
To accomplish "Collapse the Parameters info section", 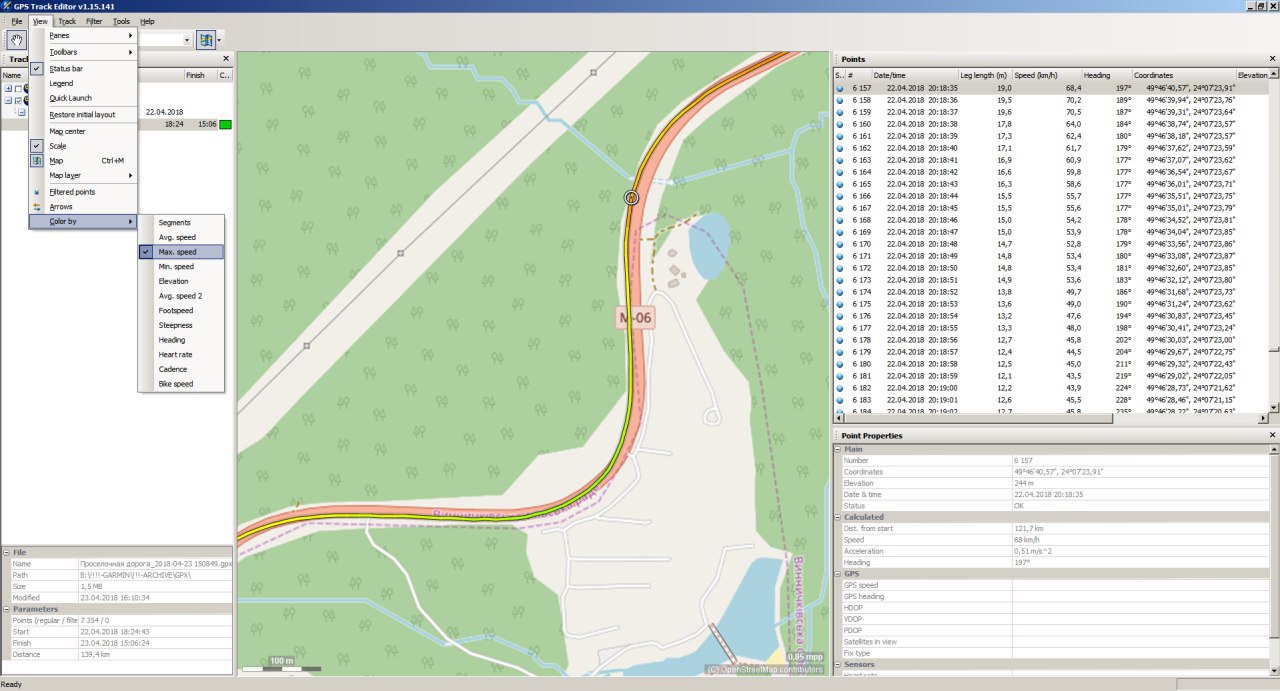I will click(x=7, y=608).
